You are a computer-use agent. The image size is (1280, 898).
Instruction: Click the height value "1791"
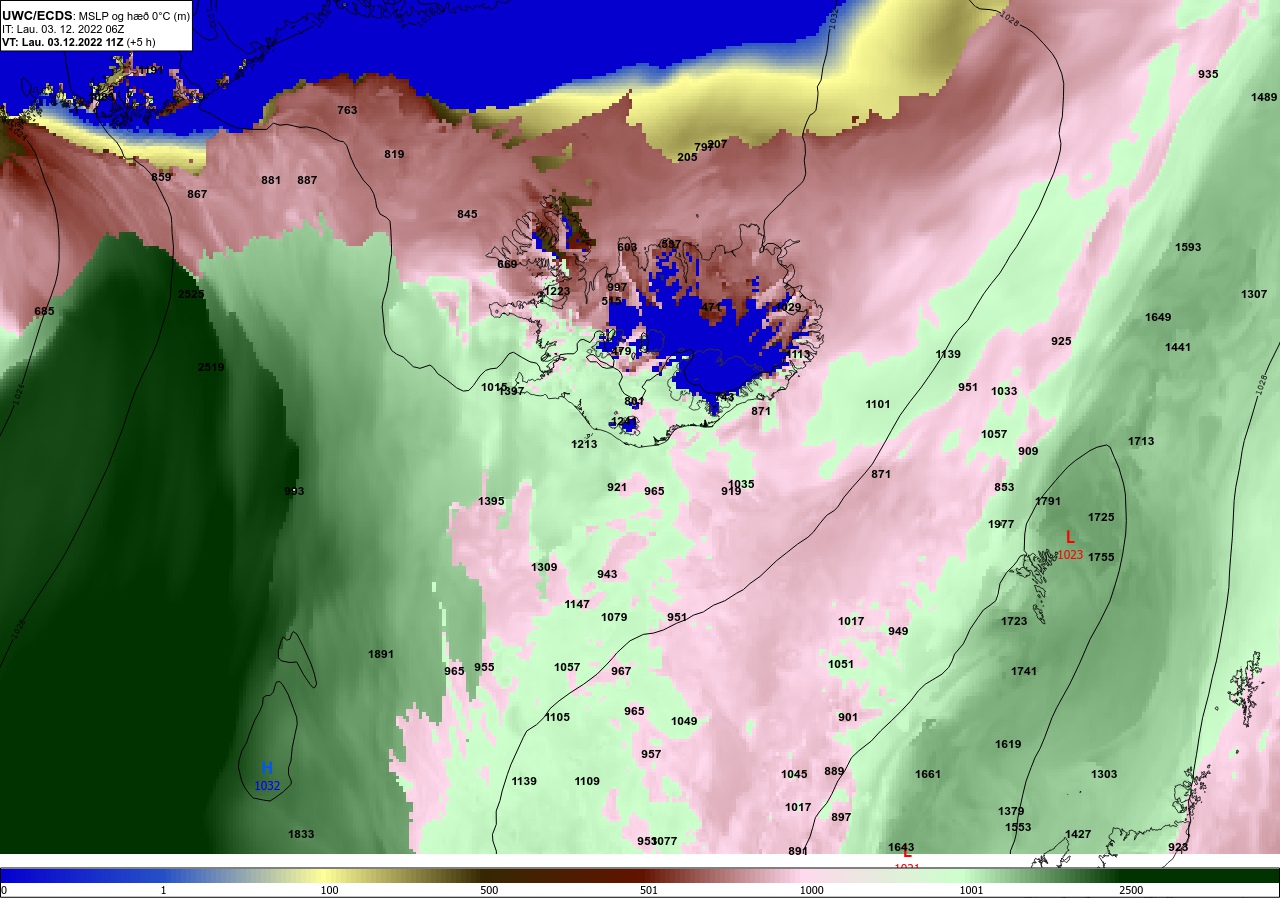point(1048,501)
